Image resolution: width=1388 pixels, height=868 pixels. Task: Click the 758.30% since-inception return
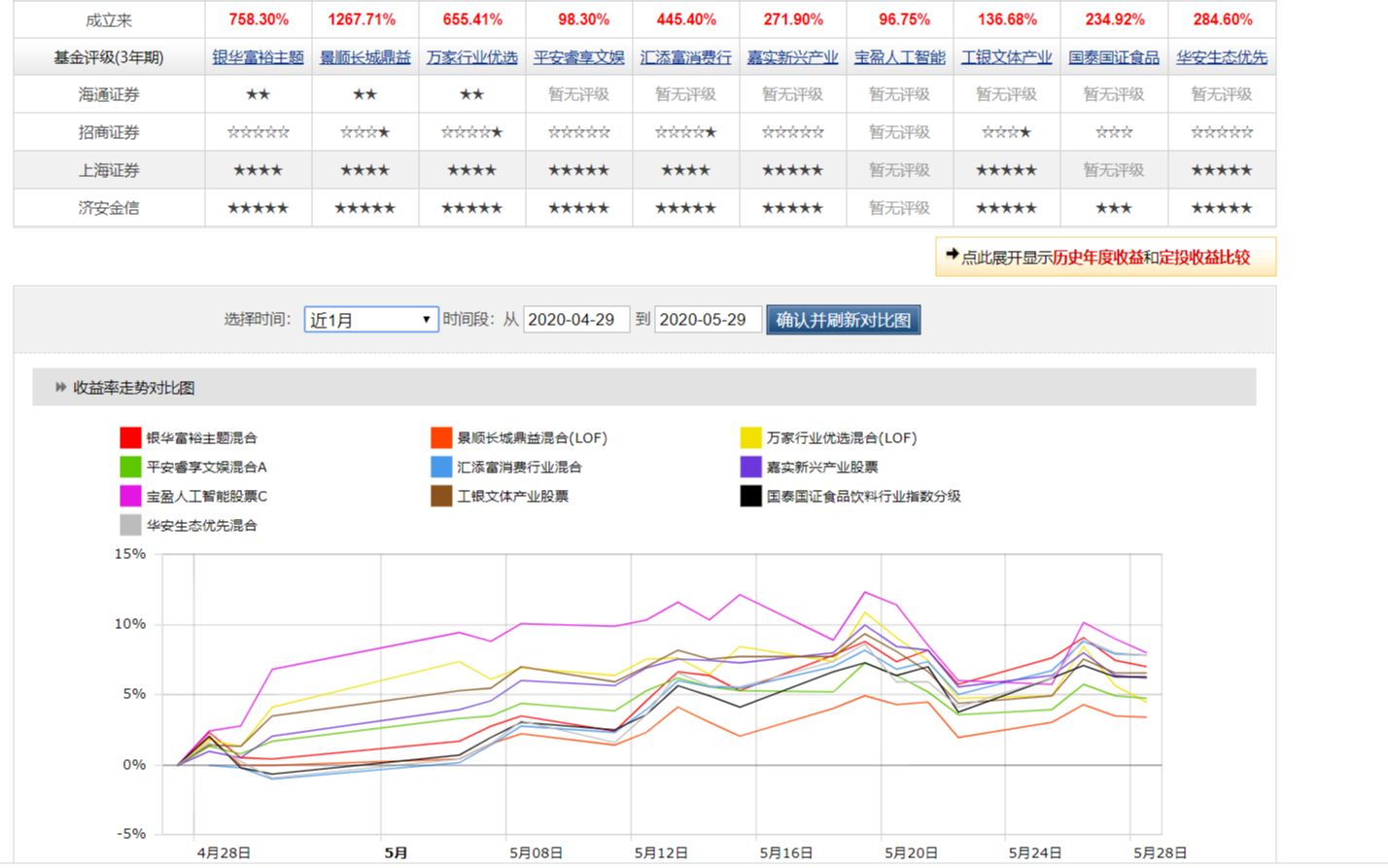point(259,19)
